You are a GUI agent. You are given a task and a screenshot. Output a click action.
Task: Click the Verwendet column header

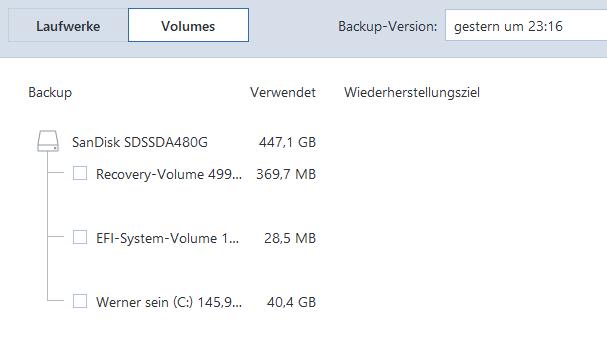pyautogui.click(x=283, y=92)
